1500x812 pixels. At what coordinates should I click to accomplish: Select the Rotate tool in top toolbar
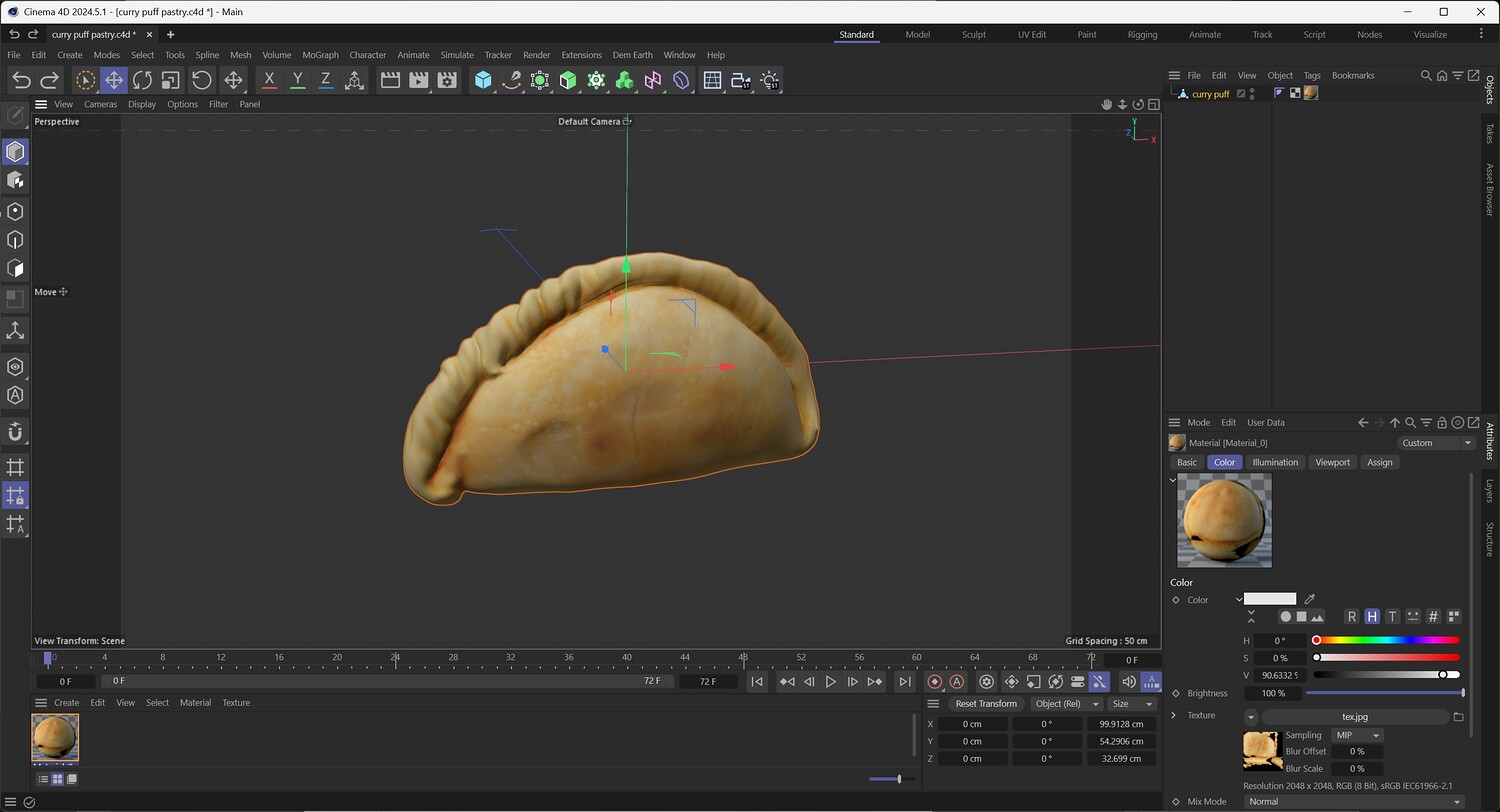tap(142, 80)
